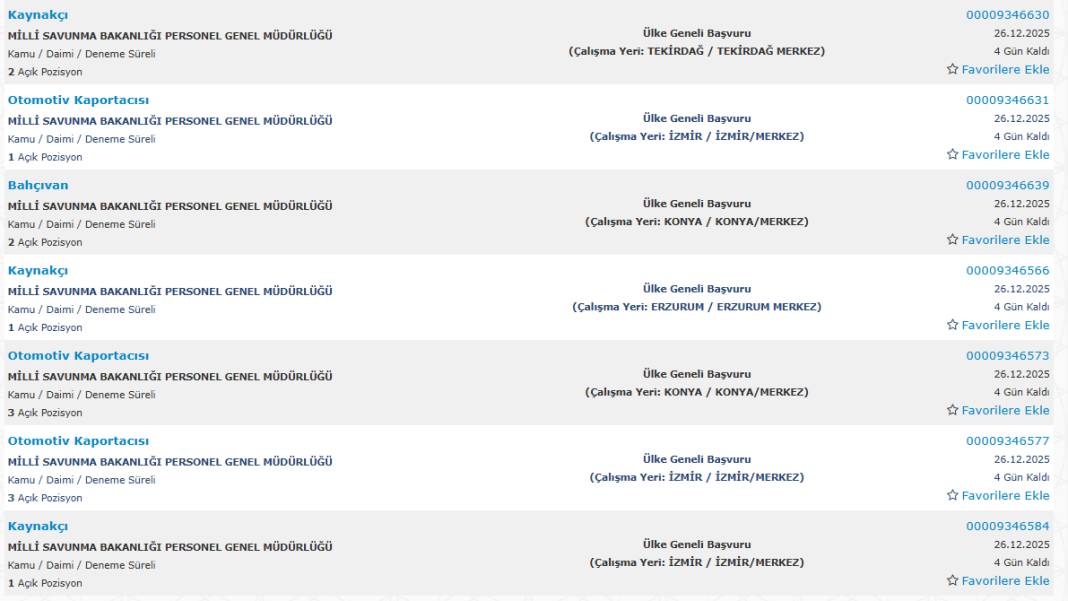Viewport: 1068px width, 601px height.
Task: Open listing number 00009346573
Action: click(x=1007, y=356)
